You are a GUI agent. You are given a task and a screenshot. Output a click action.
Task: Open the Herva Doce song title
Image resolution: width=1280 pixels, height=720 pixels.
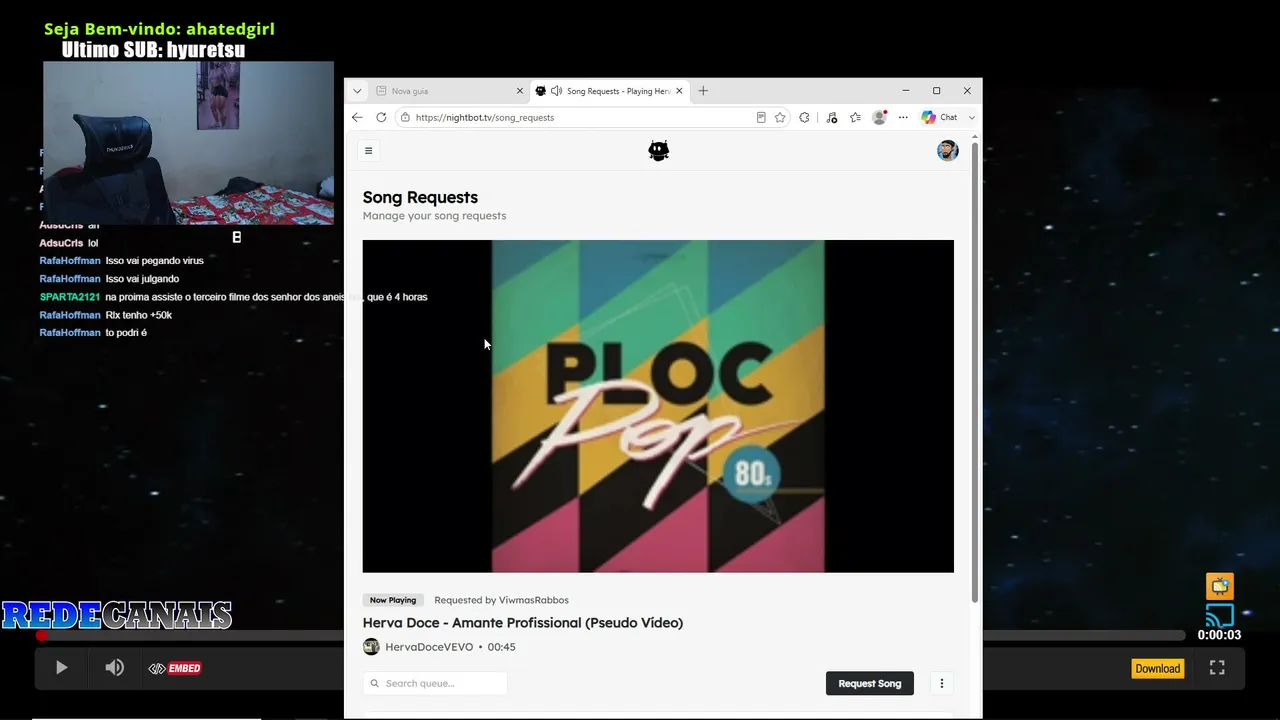pos(523,623)
